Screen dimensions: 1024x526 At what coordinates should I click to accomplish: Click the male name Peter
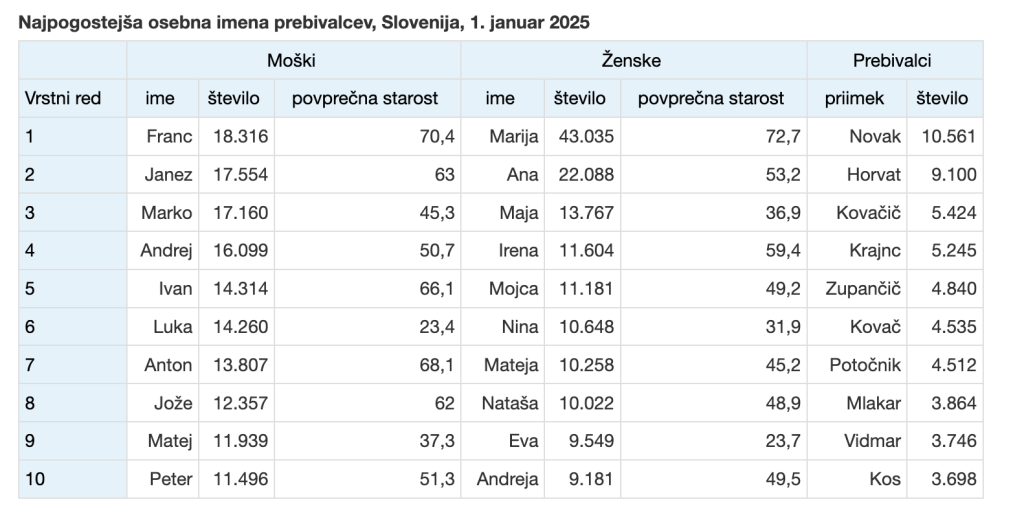tap(171, 479)
